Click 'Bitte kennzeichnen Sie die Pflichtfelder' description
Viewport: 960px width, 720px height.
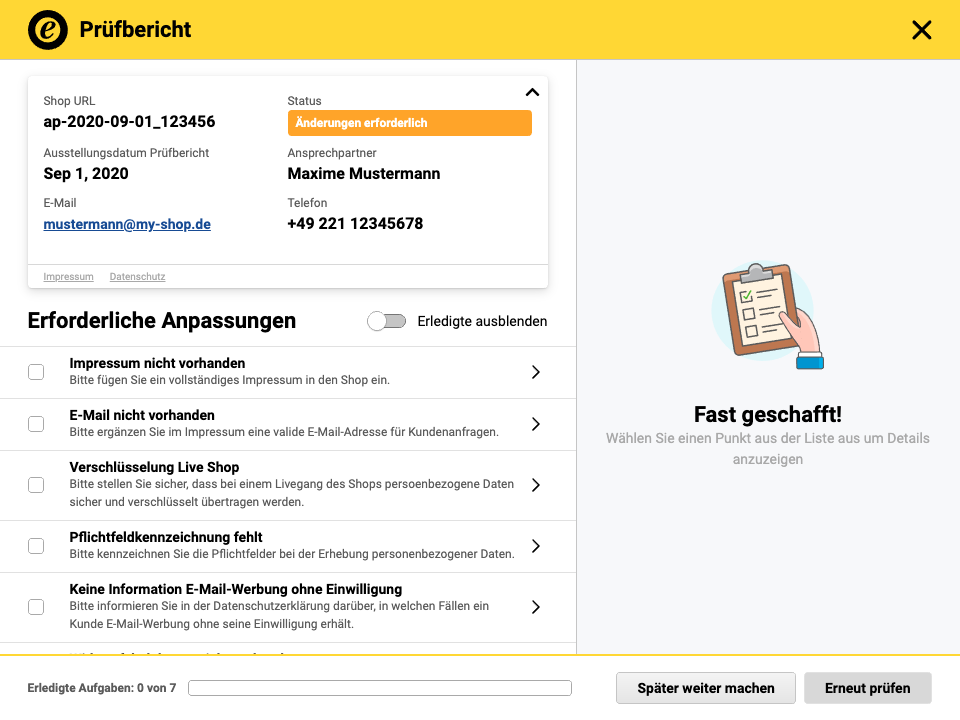click(292, 554)
